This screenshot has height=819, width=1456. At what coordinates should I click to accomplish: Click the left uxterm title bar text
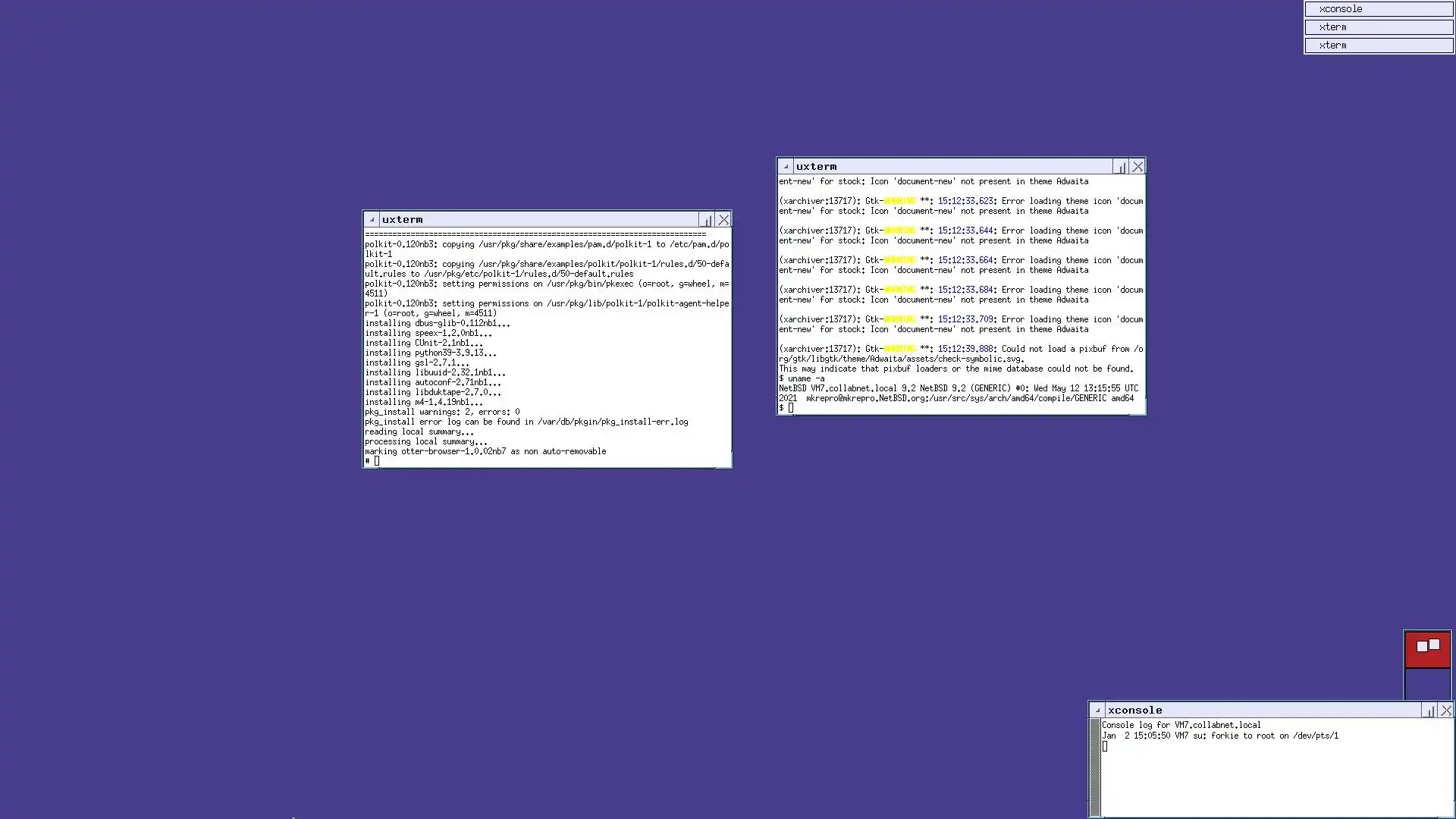[x=403, y=220]
